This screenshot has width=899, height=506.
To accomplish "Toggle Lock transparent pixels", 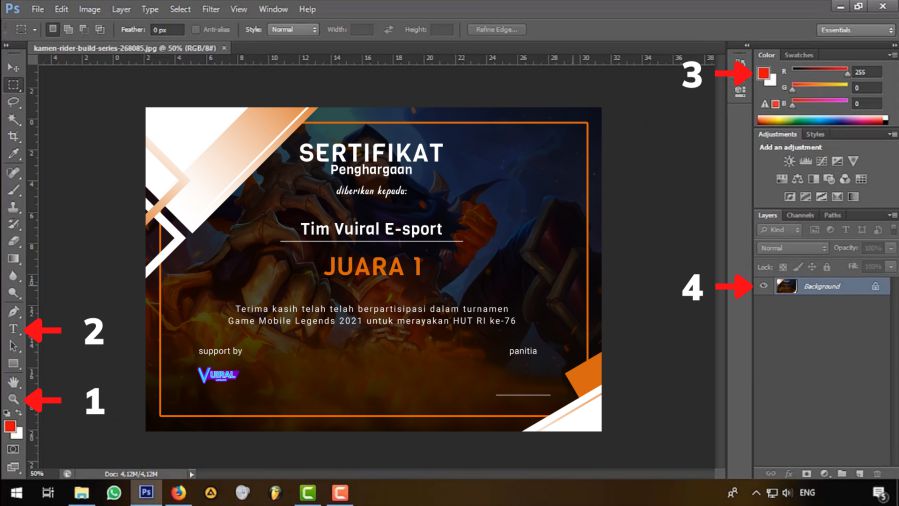I will 783,267.
